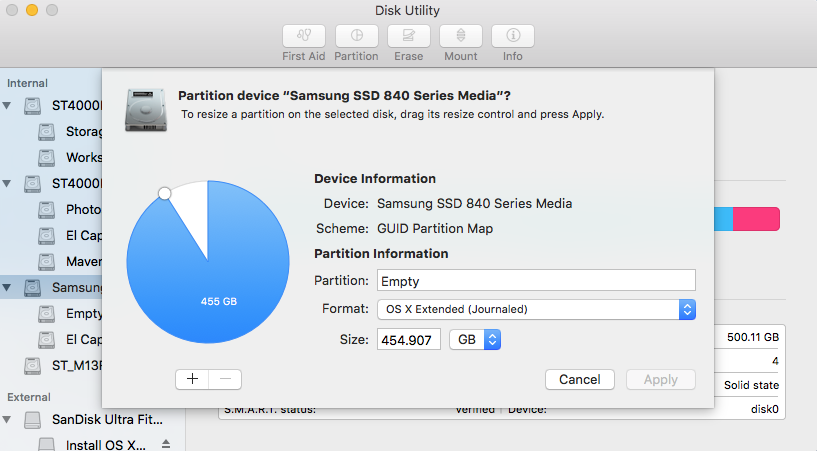
Task: Collapse the first ST4000 internal disk
Action: [x=9, y=105]
